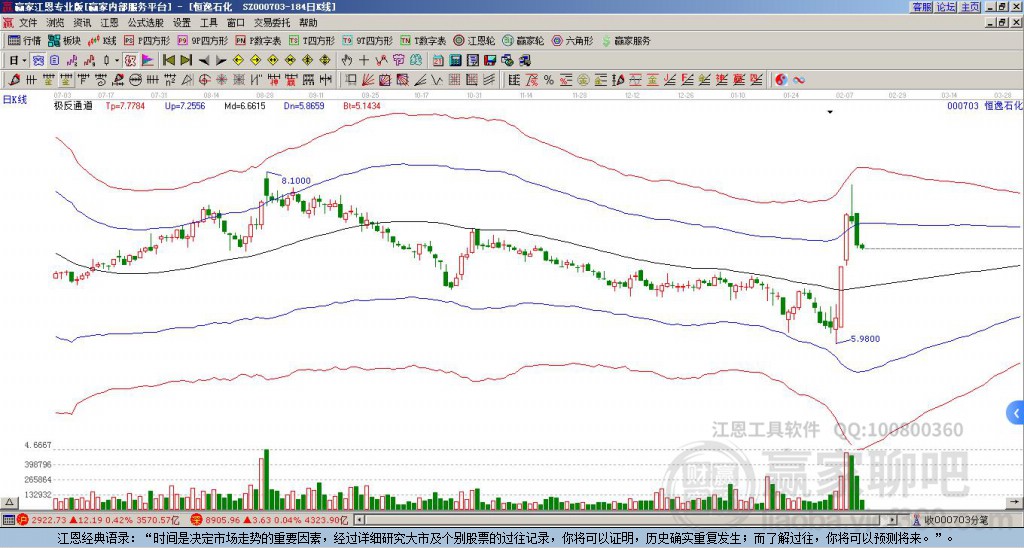
Task: Click the Dn=5.8659 indicator value
Action: pos(304,105)
